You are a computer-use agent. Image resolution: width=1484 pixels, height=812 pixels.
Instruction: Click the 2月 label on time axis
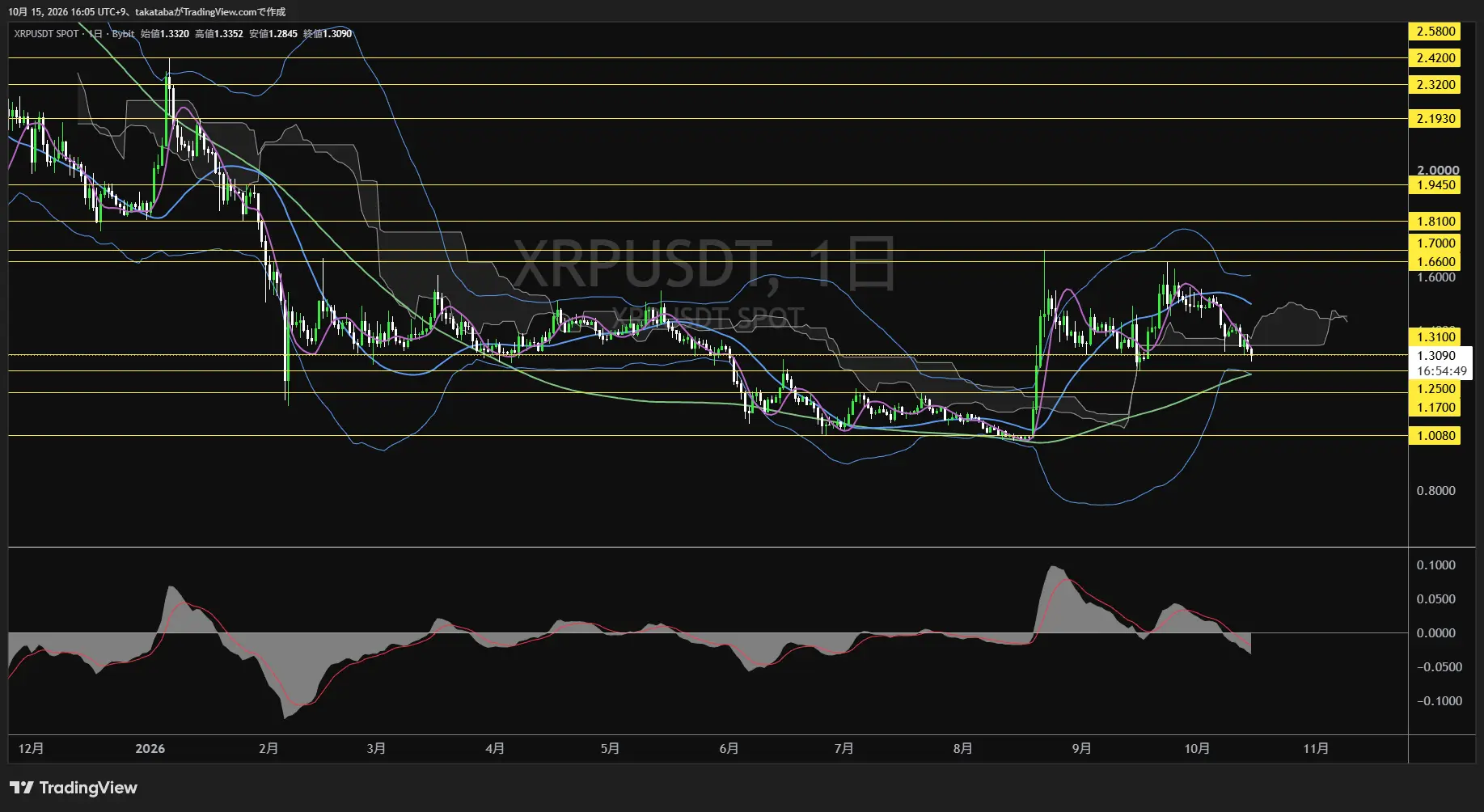(x=268, y=749)
